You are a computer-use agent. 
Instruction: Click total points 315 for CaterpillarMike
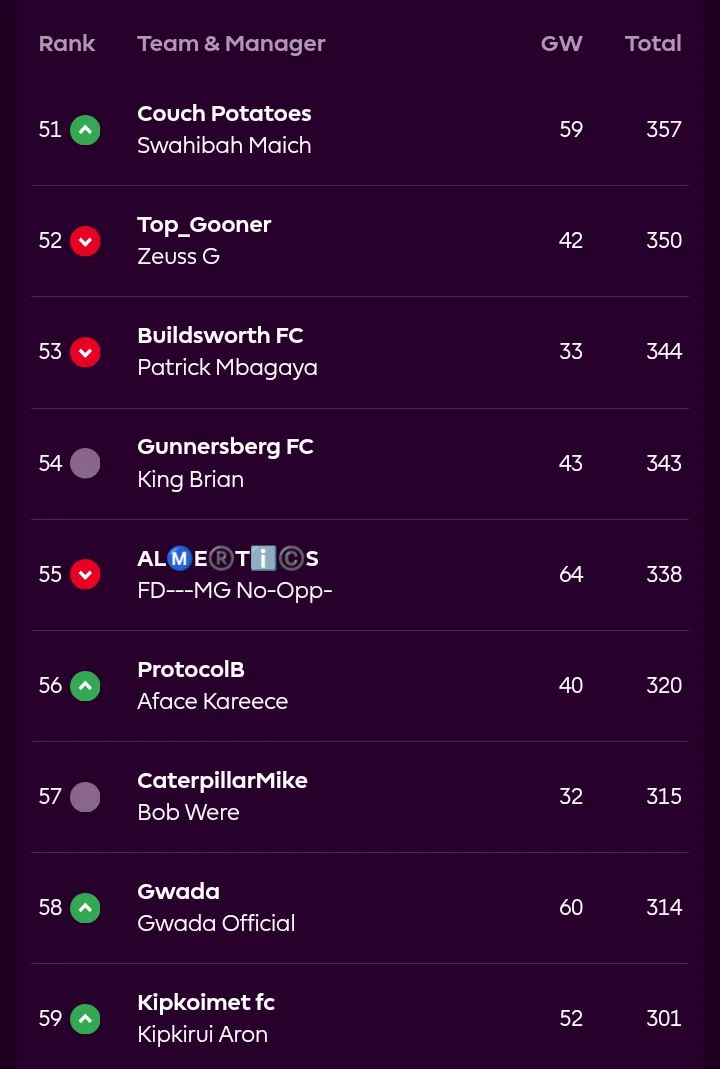[x=664, y=796]
